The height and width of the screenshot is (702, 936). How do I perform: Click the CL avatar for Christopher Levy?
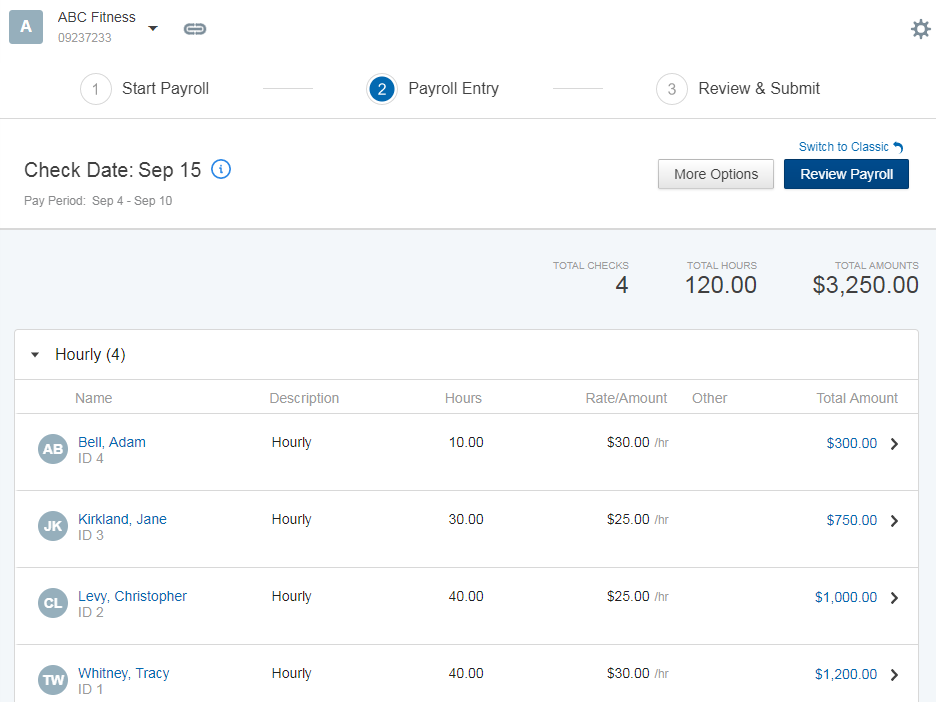pos(53,603)
